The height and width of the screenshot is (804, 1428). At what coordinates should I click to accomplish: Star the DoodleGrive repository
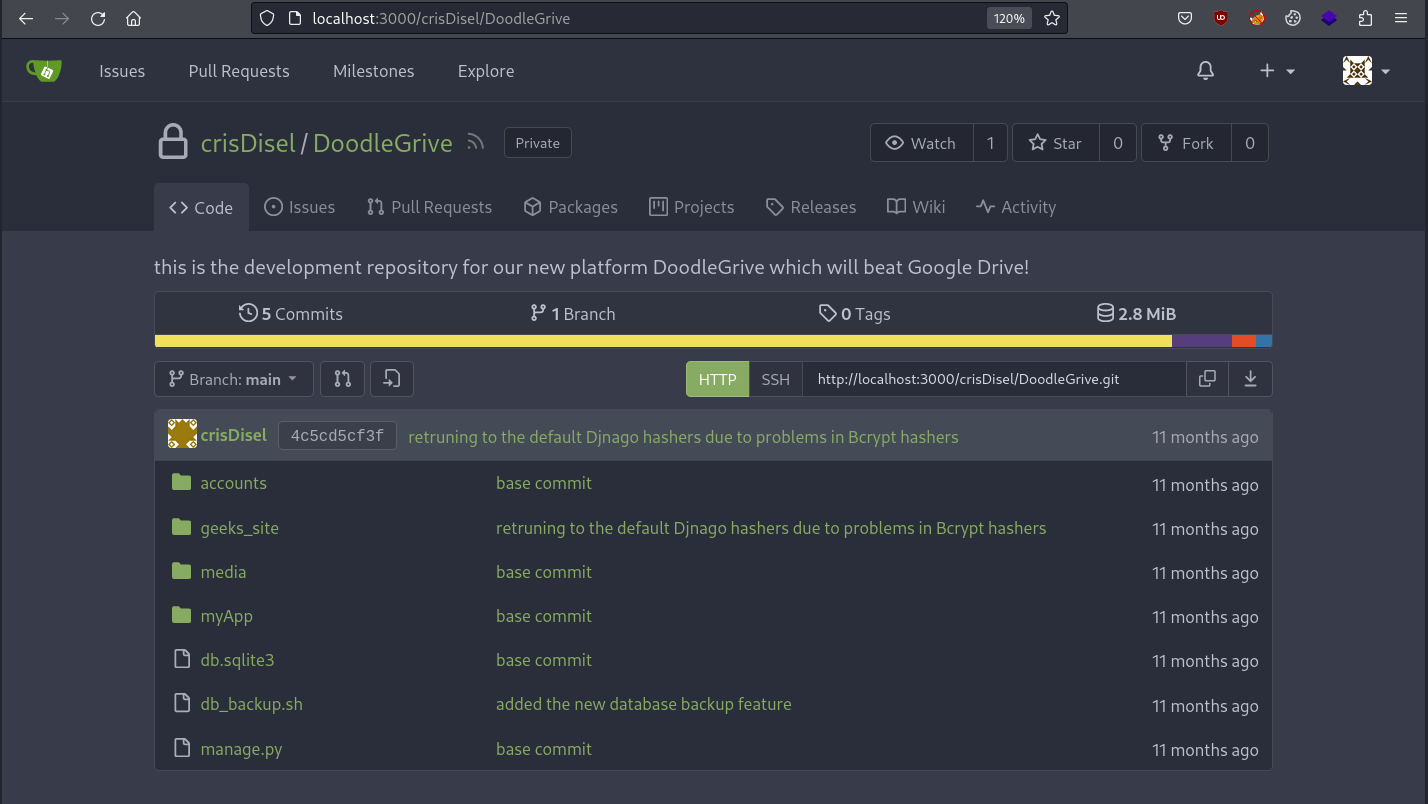point(1055,143)
